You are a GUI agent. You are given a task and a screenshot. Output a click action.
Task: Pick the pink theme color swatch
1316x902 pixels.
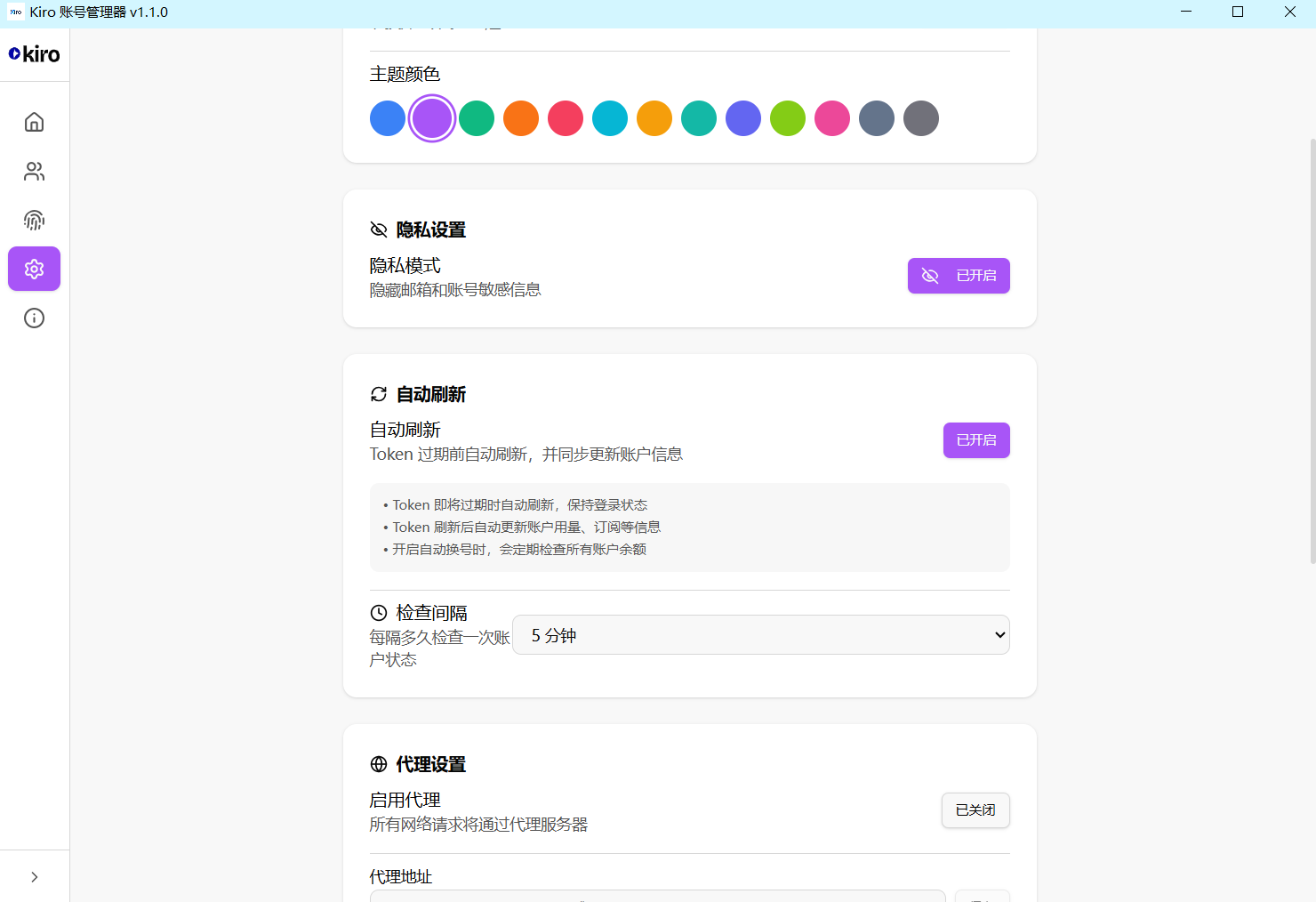832,118
